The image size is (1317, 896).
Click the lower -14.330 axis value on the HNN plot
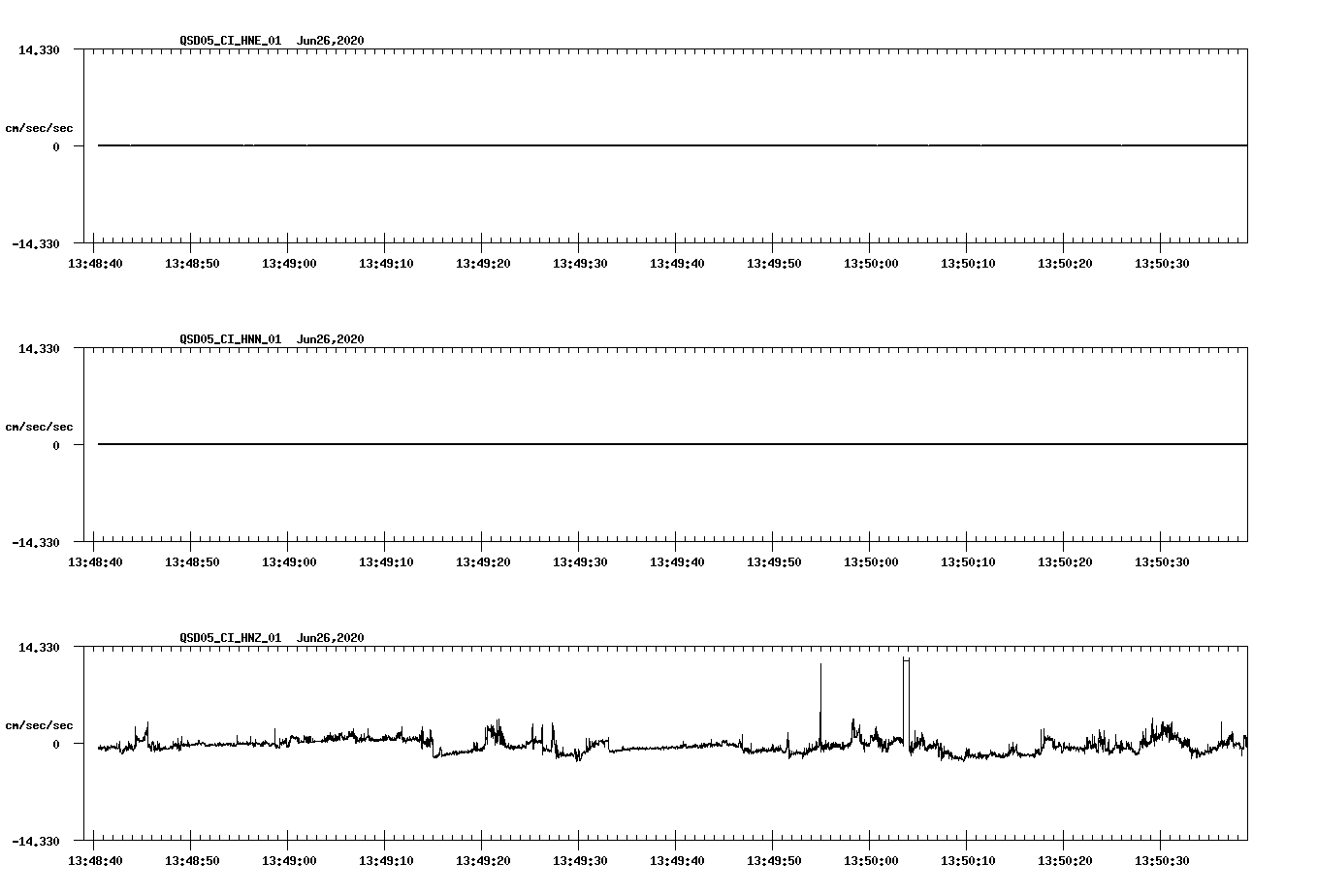[x=36, y=543]
